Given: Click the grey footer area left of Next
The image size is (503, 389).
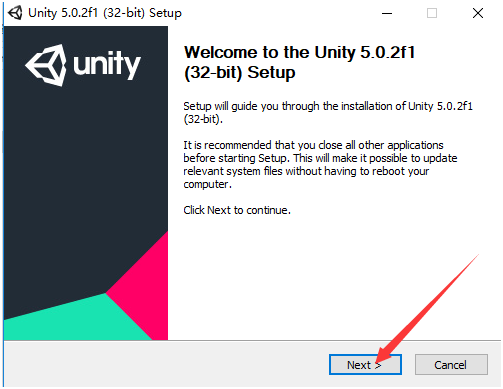Looking at the screenshot, I should 167,364.
